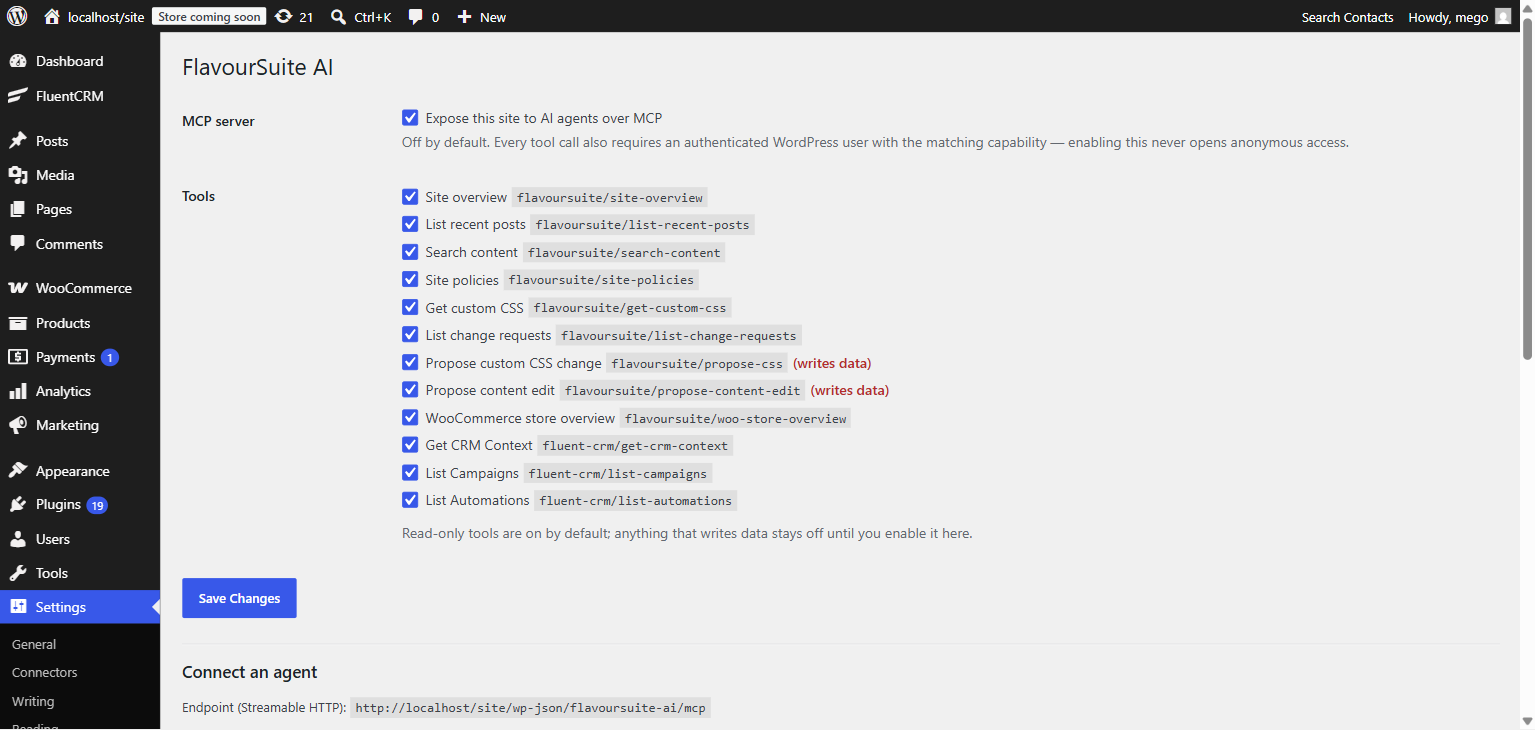
Task: Open the WordPress logo menu
Action: click(17, 16)
